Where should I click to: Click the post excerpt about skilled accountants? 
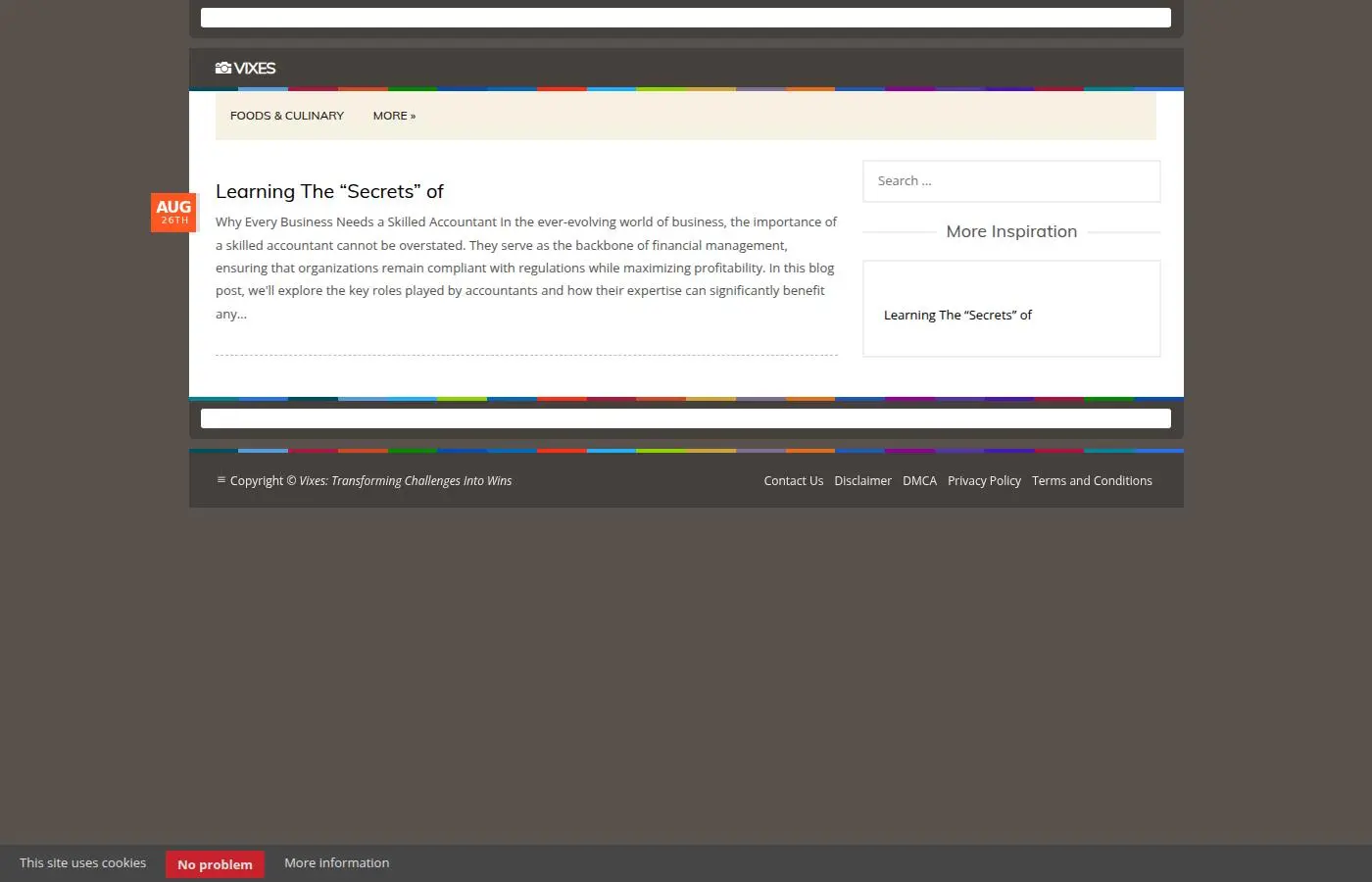pyautogui.click(x=526, y=268)
